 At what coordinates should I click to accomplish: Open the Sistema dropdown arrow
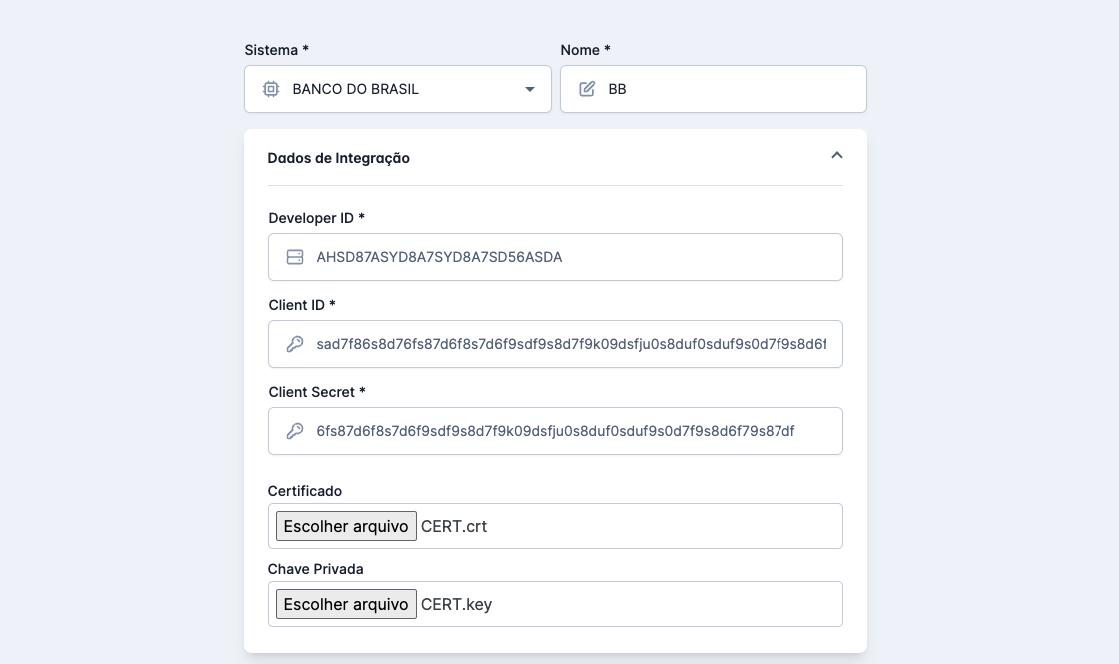530,89
